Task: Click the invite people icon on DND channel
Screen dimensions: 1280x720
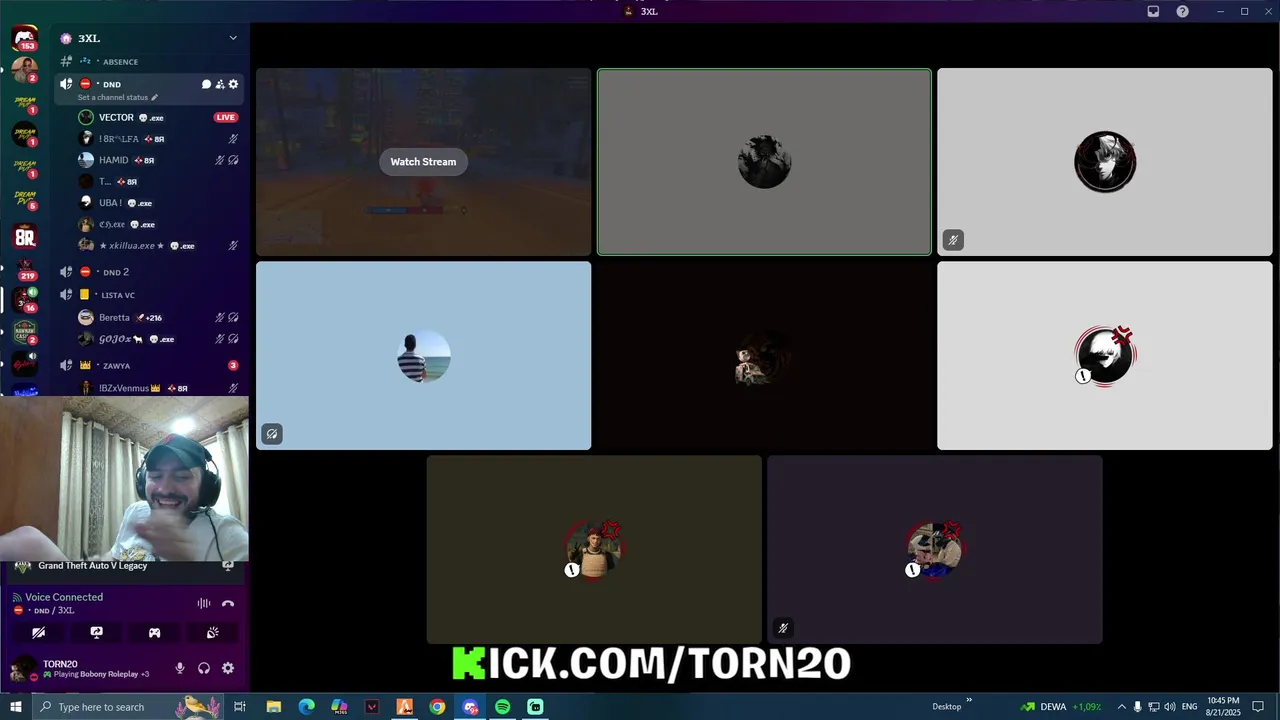Action: [x=220, y=84]
